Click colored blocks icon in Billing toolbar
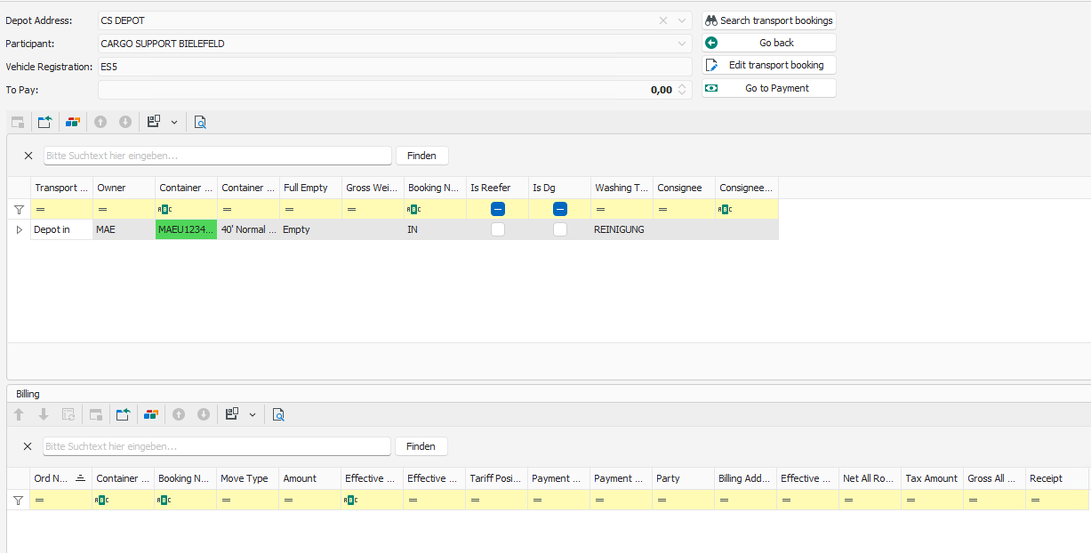 point(151,415)
